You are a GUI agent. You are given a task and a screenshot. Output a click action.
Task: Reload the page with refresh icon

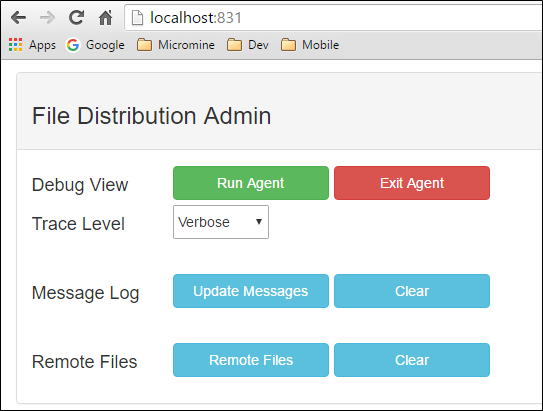coord(76,17)
